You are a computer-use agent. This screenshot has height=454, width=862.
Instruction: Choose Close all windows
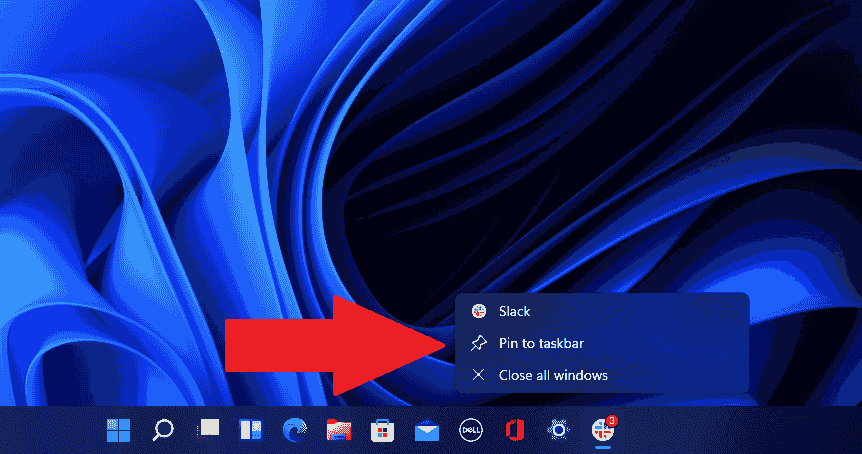tap(603, 375)
